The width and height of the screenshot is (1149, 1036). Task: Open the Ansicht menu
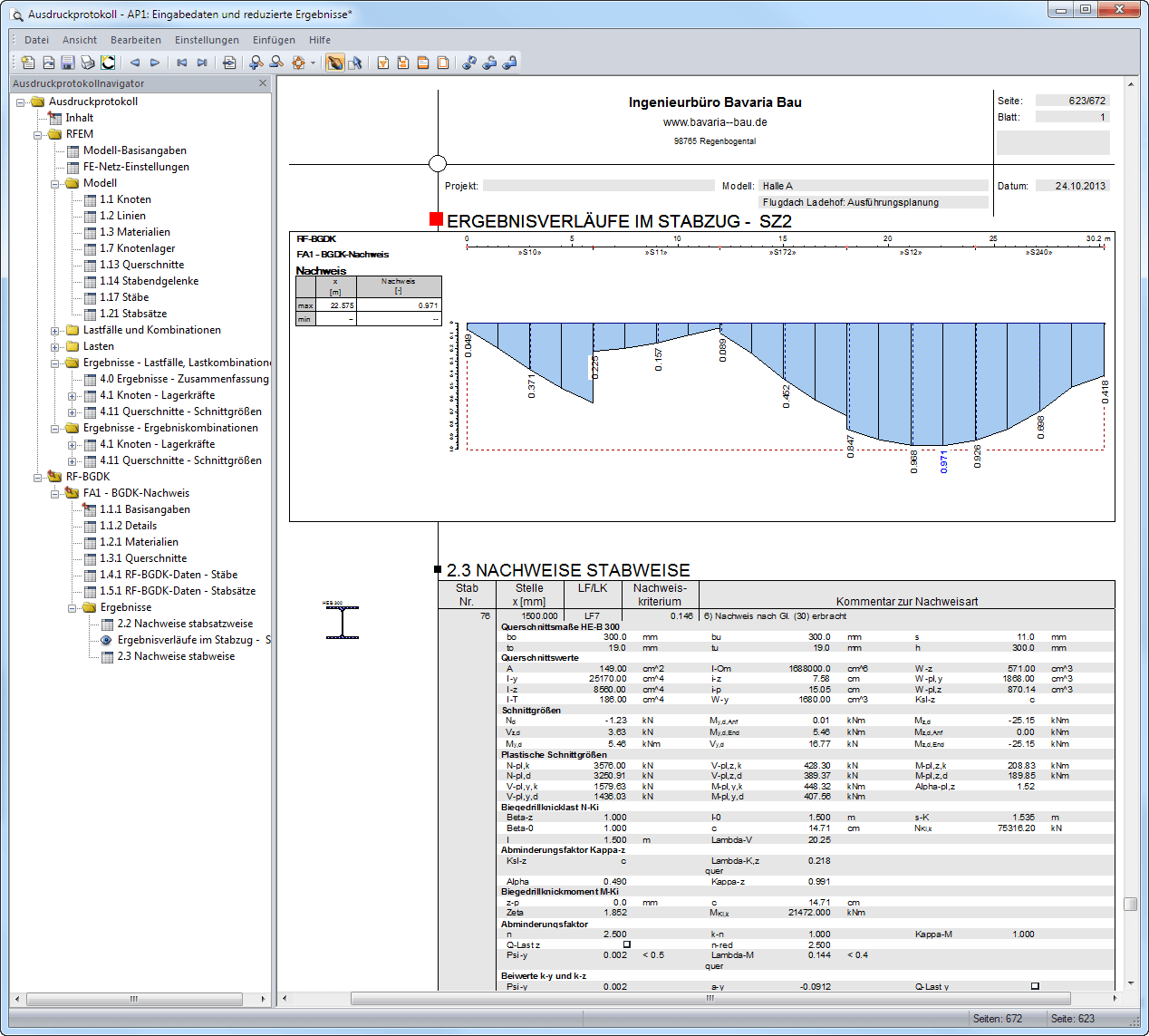pos(80,40)
